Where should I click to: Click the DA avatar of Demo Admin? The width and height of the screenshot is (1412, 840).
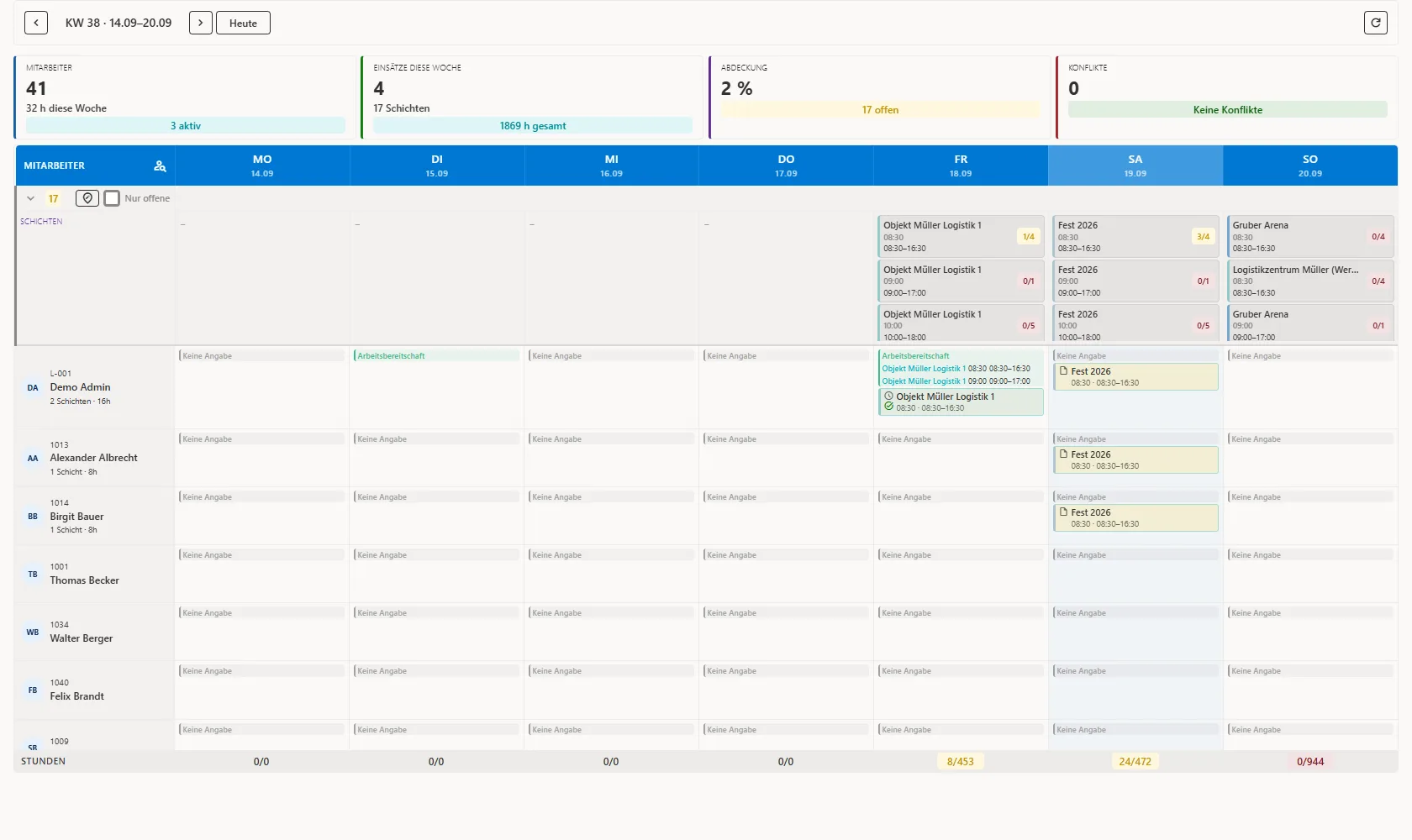pos(33,387)
